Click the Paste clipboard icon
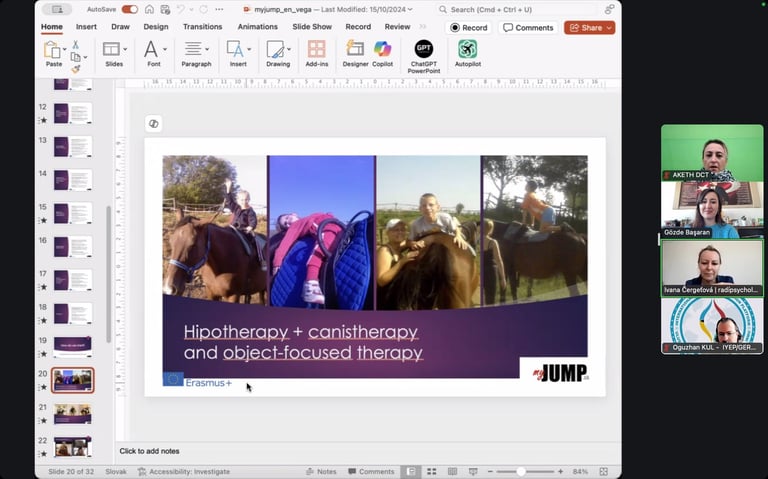This screenshot has width=768, height=479. click(52, 49)
